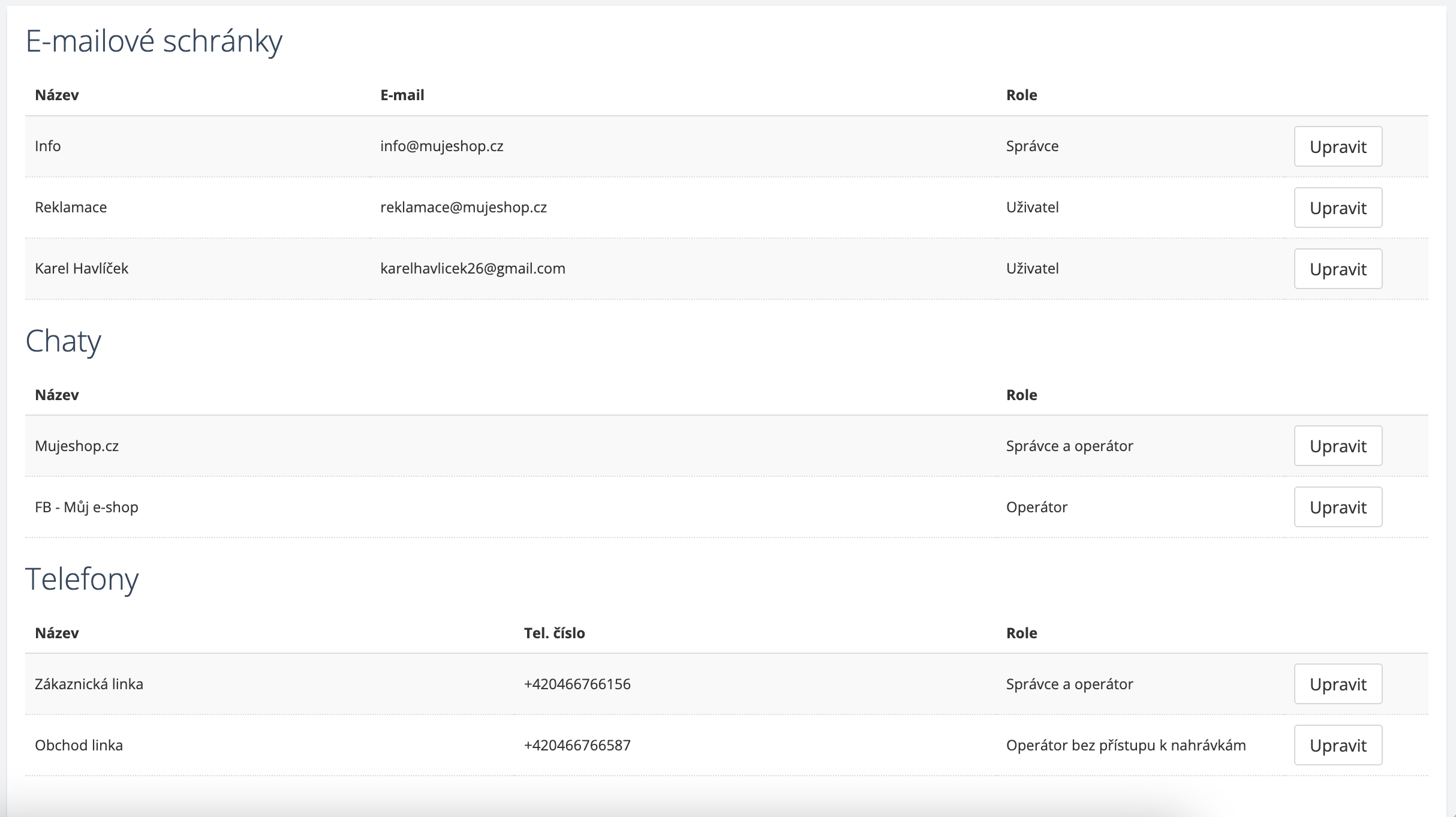Click the Tel. číslo column header
Viewport: 1456px width, 817px height.
click(x=554, y=633)
